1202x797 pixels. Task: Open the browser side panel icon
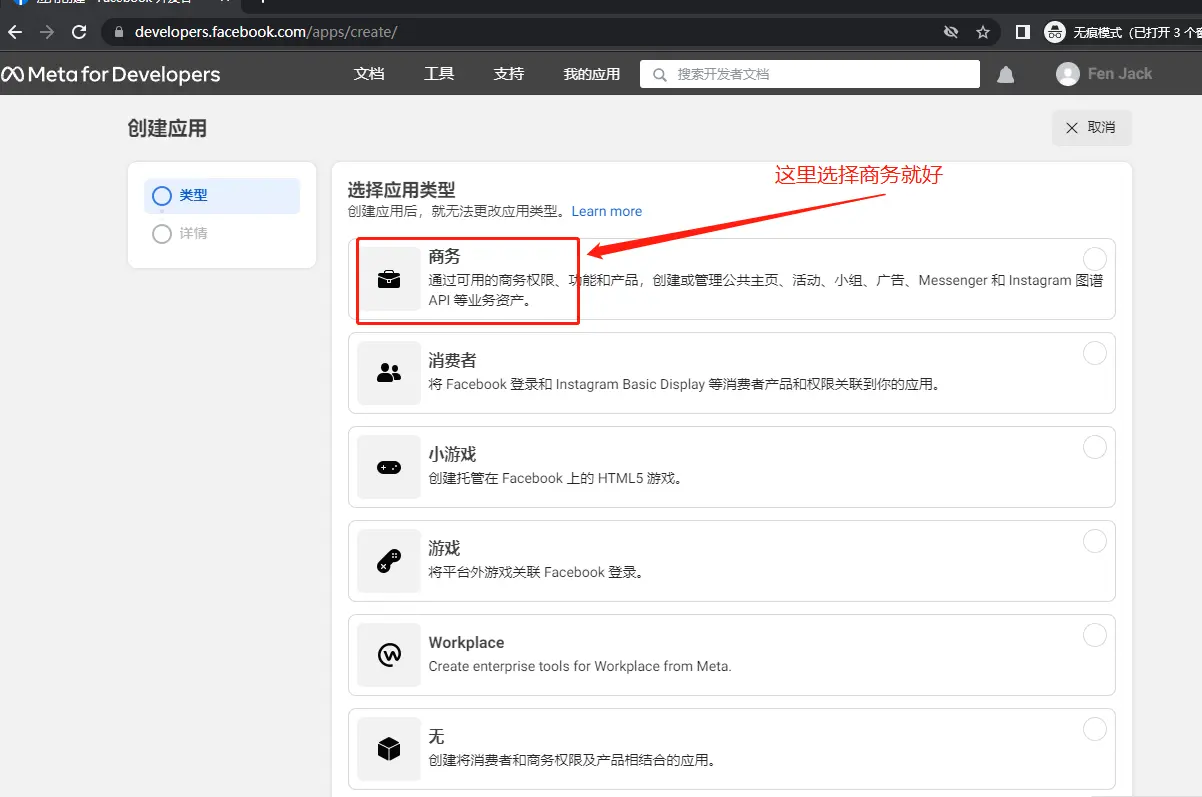tap(1022, 32)
